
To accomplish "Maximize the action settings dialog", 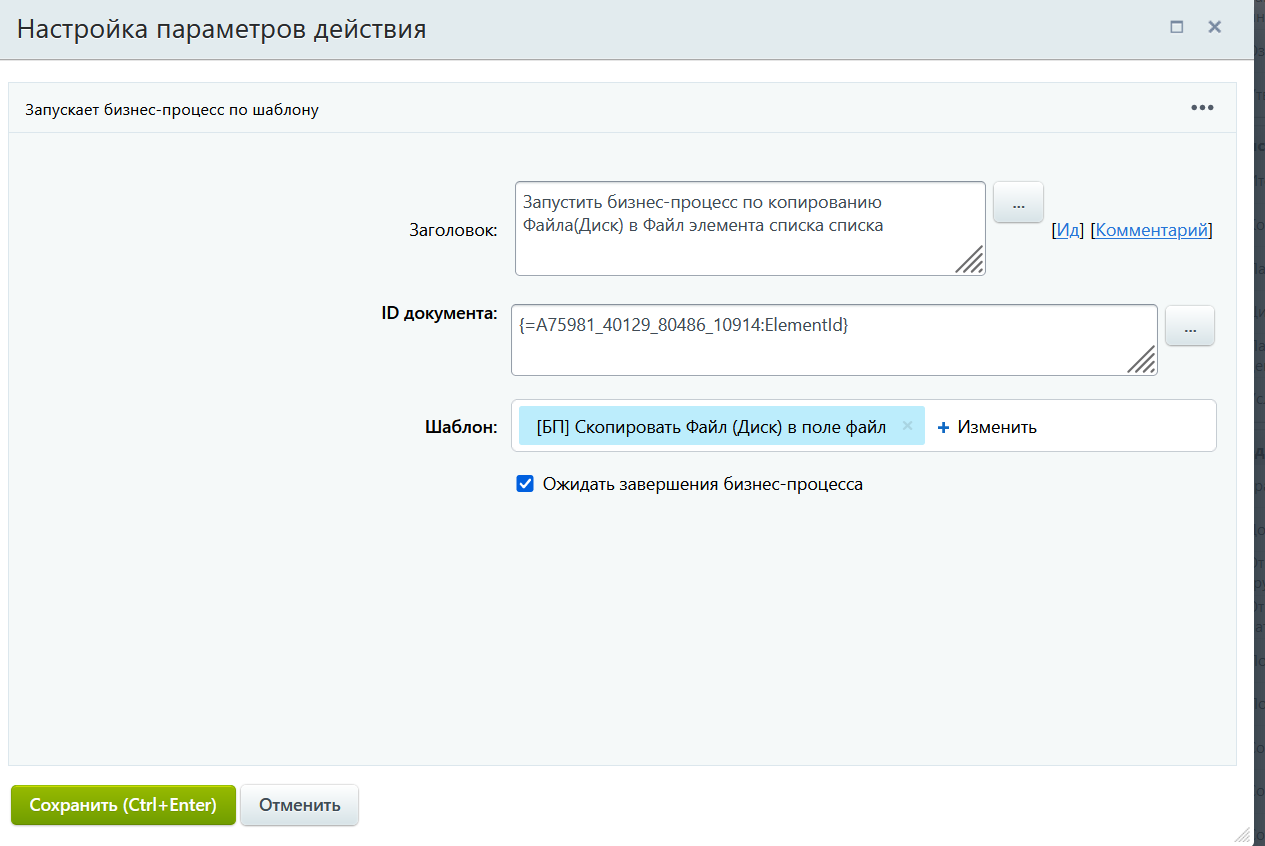I will [1177, 28].
